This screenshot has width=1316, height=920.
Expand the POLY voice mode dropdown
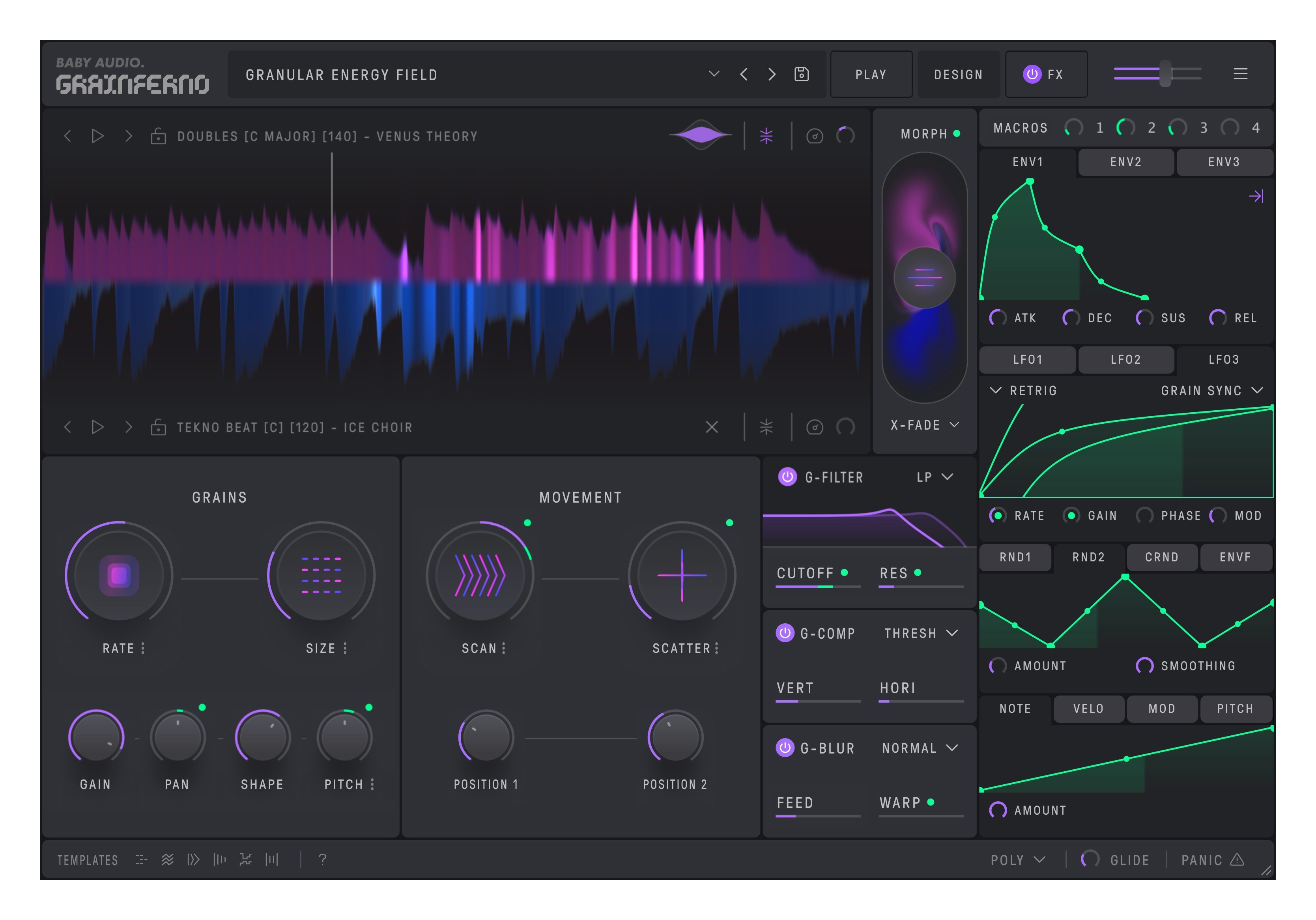(1018, 860)
